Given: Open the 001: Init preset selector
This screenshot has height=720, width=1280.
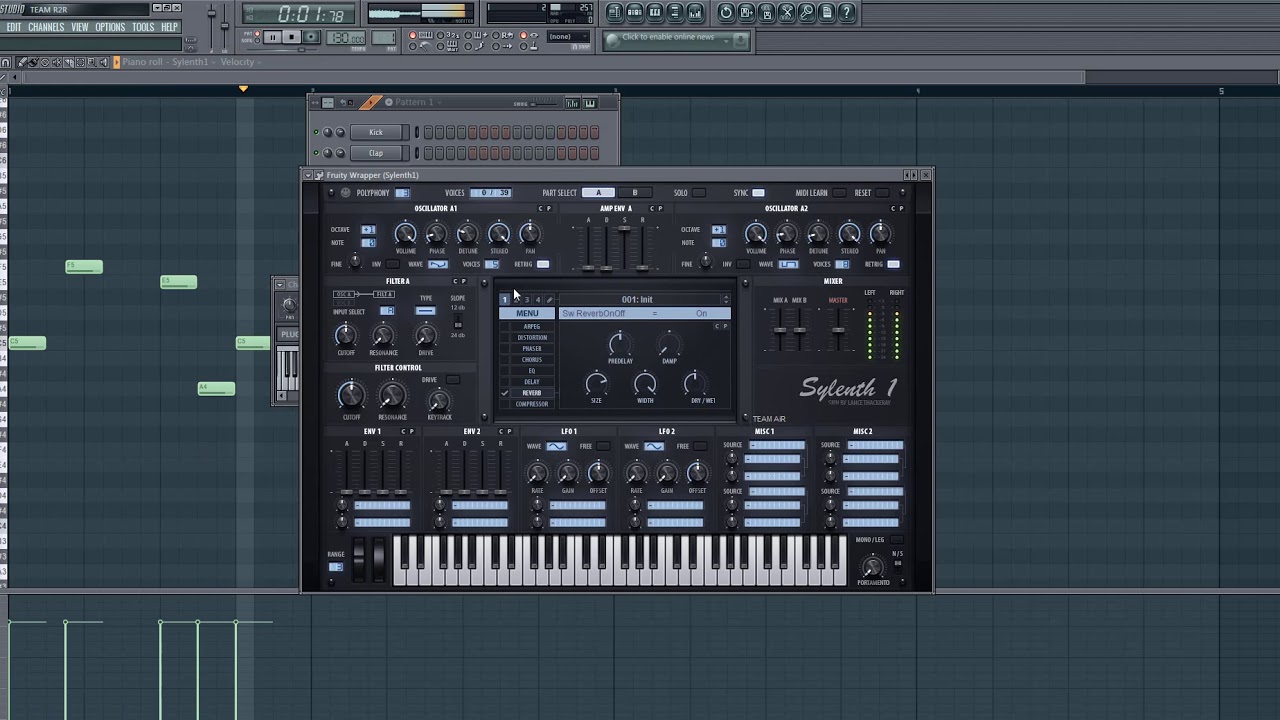Looking at the screenshot, I should pyautogui.click(x=637, y=299).
